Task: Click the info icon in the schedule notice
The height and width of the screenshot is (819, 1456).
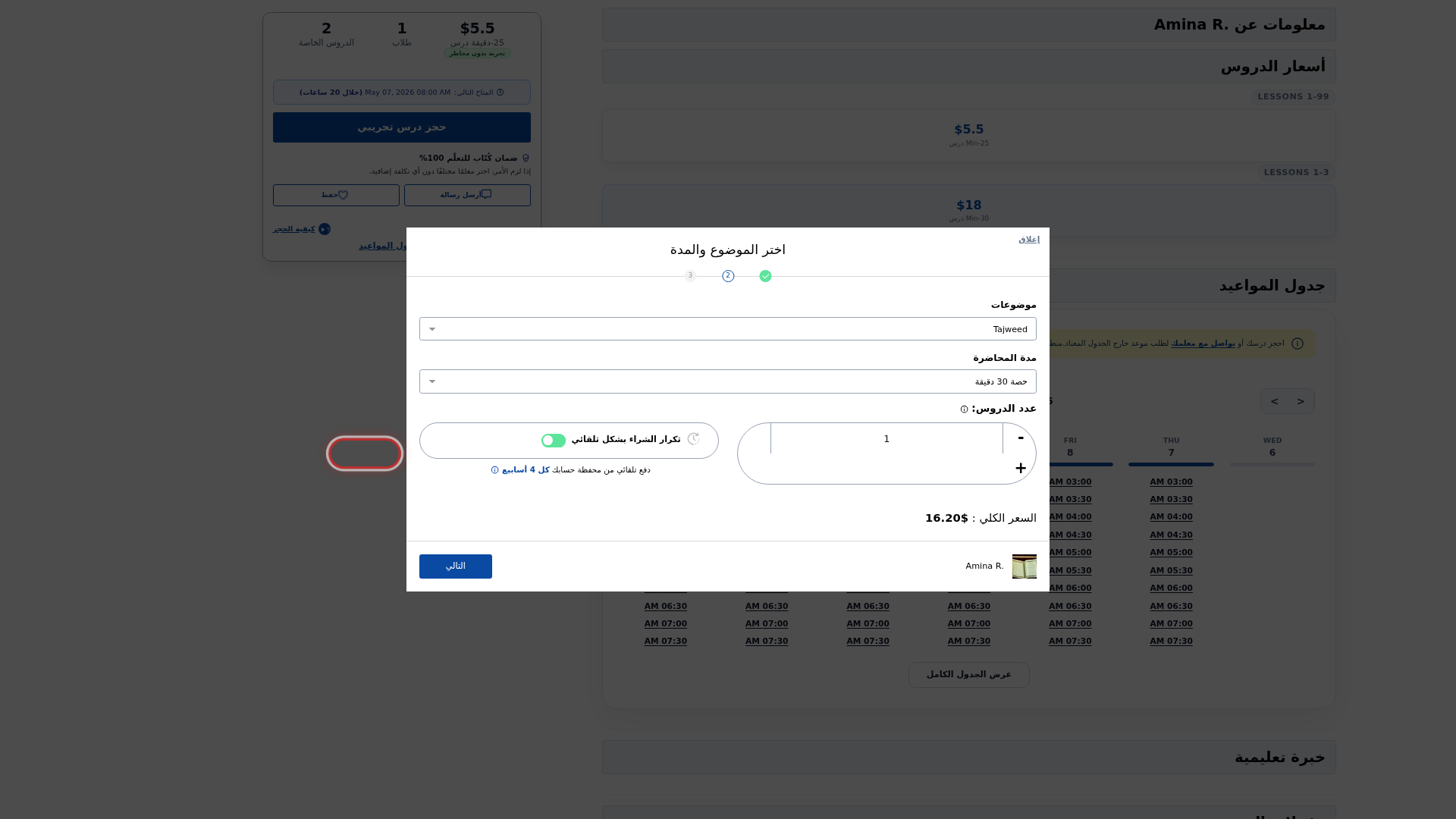Action: point(1298,344)
